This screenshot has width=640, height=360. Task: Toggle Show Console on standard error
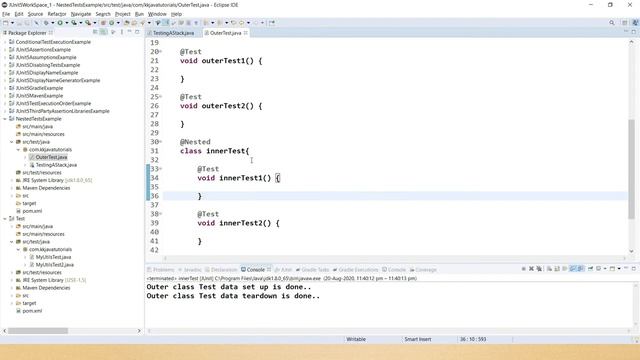(580, 269)
